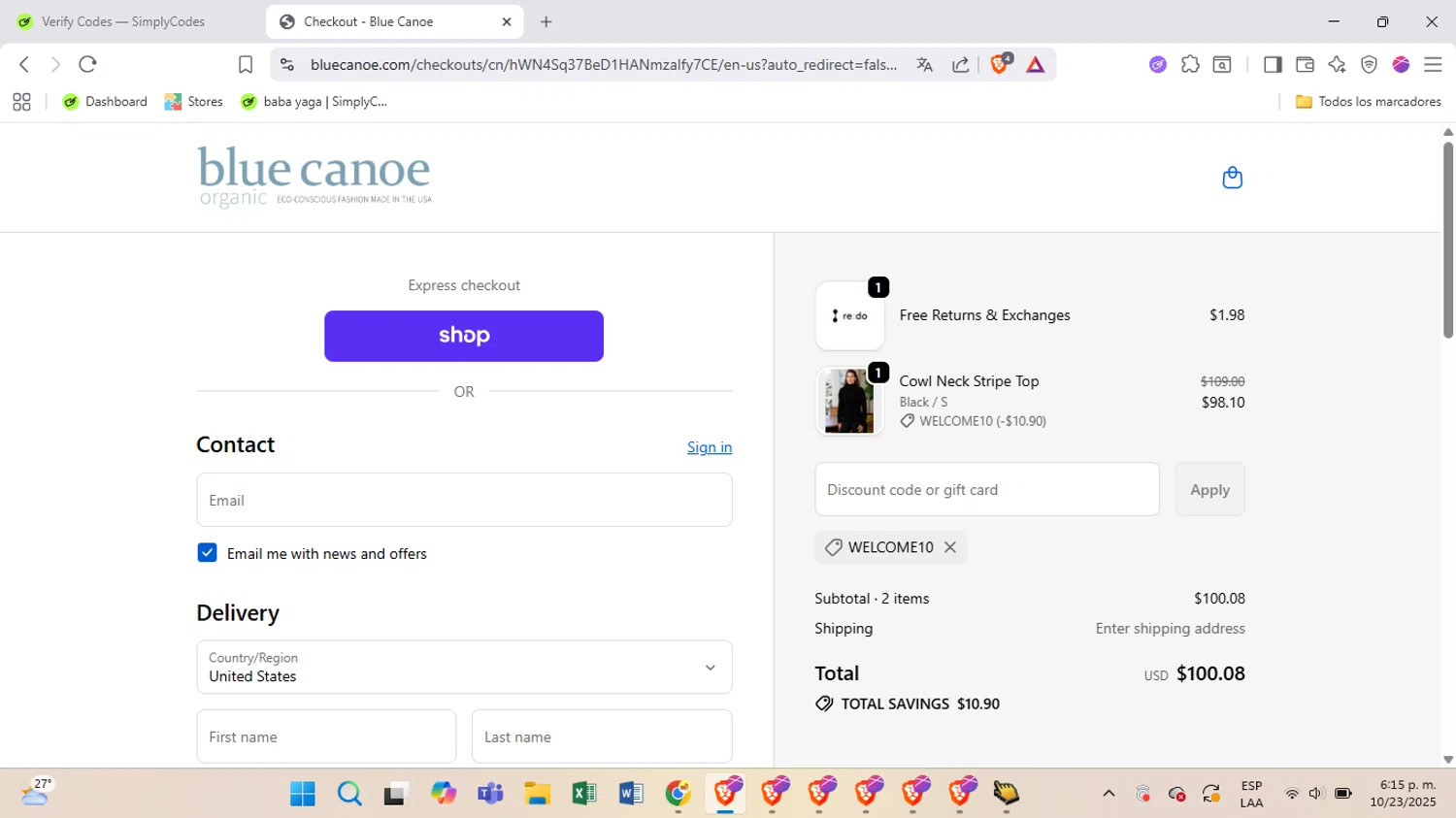Click the Email input field
The height and width of the screenshot is (818, 1456).
click(x=464, y=500)
